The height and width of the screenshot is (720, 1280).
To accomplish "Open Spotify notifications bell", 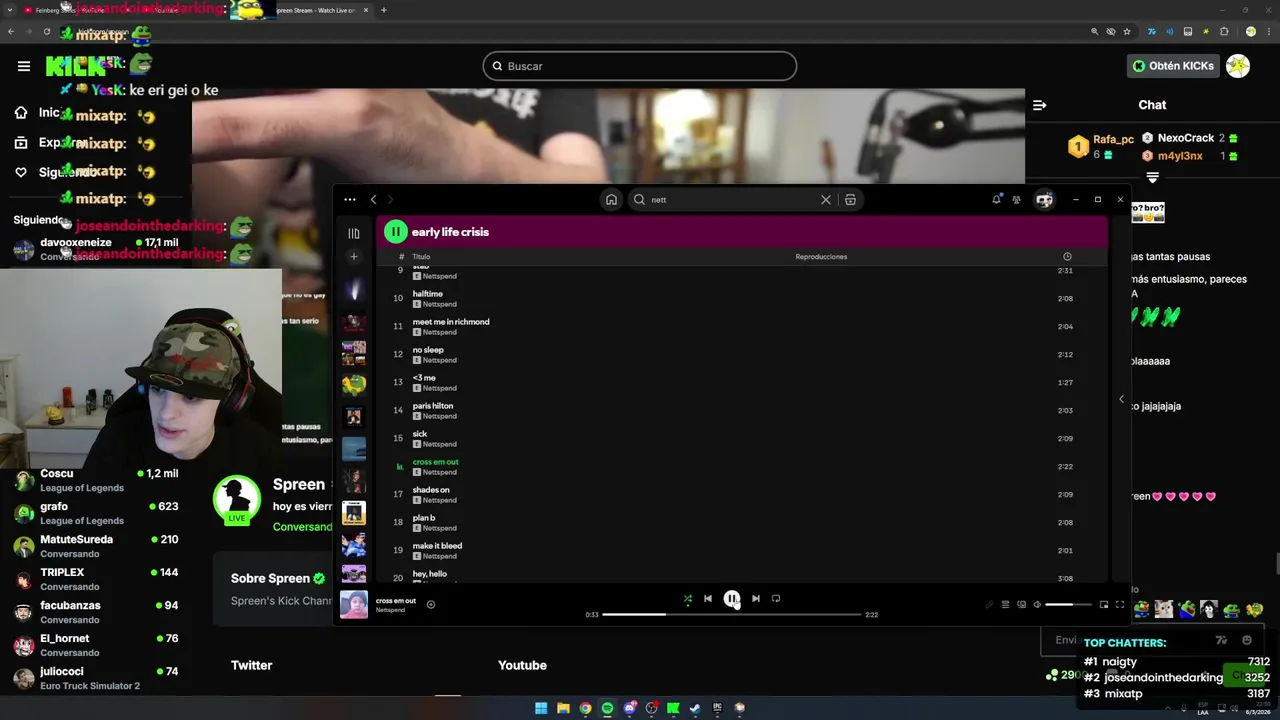I will (996, 200).
